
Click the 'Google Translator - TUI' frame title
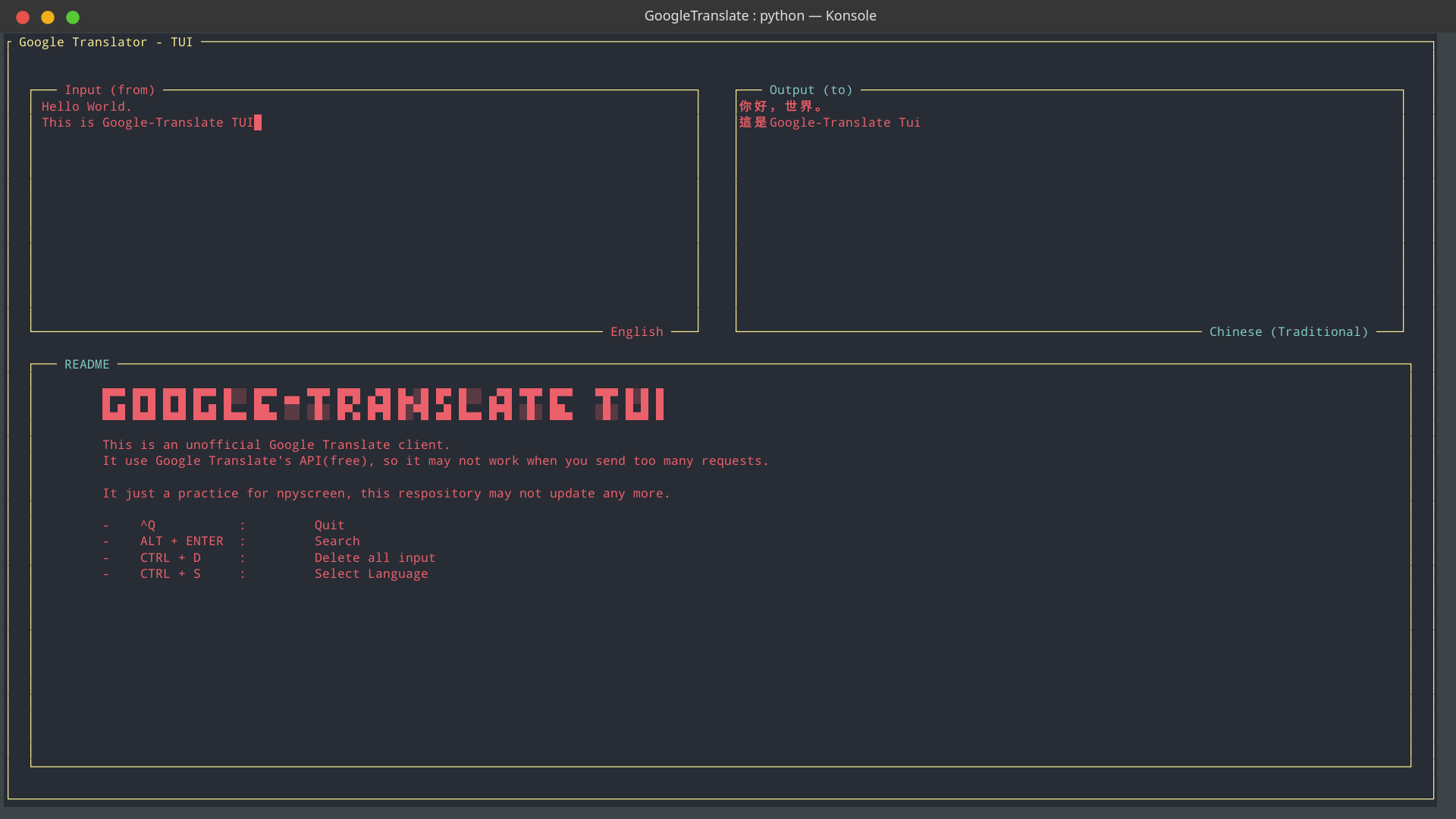click(x=105, y=42)
